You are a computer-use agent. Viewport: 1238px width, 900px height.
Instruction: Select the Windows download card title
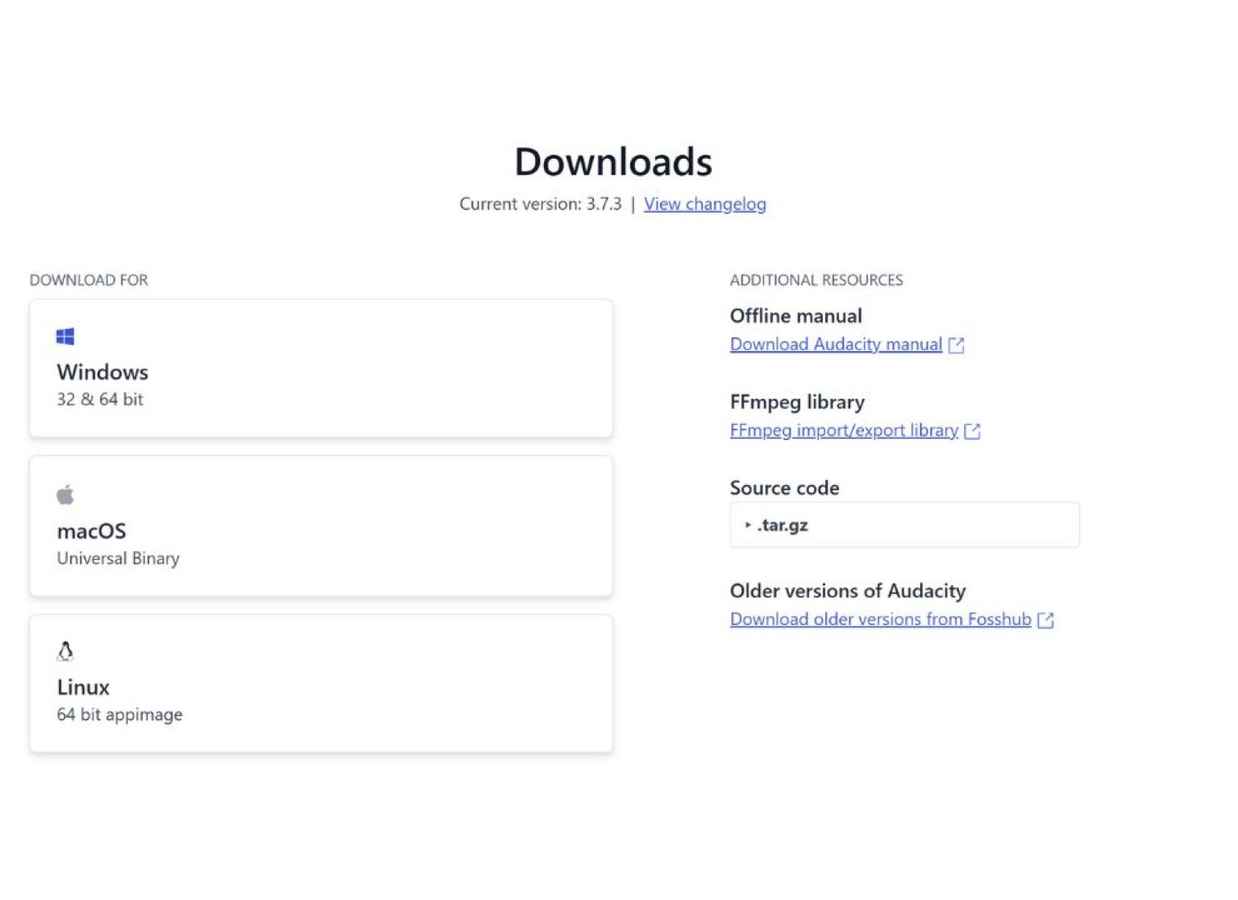point(102,372)
